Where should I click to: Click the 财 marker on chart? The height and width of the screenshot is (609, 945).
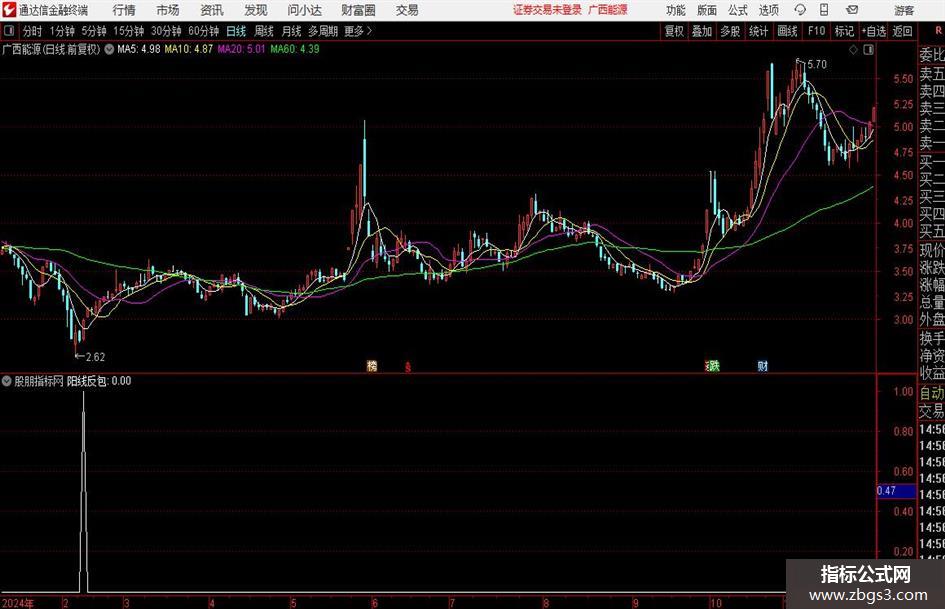(763, 366)
